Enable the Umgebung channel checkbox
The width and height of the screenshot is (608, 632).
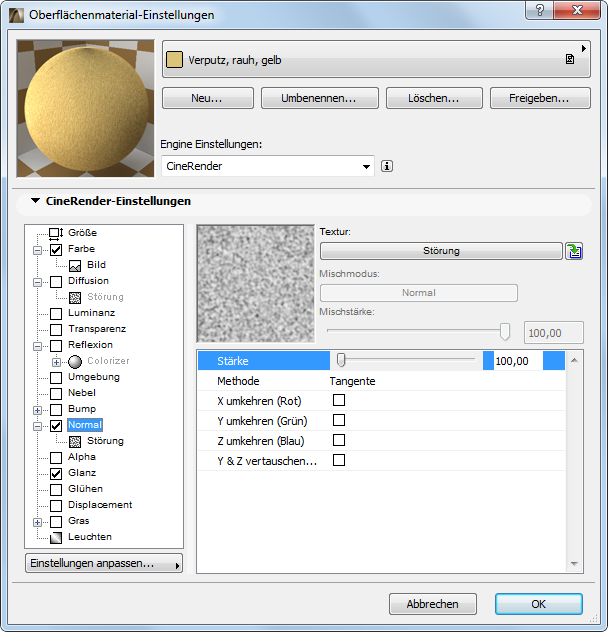[56, 378]
